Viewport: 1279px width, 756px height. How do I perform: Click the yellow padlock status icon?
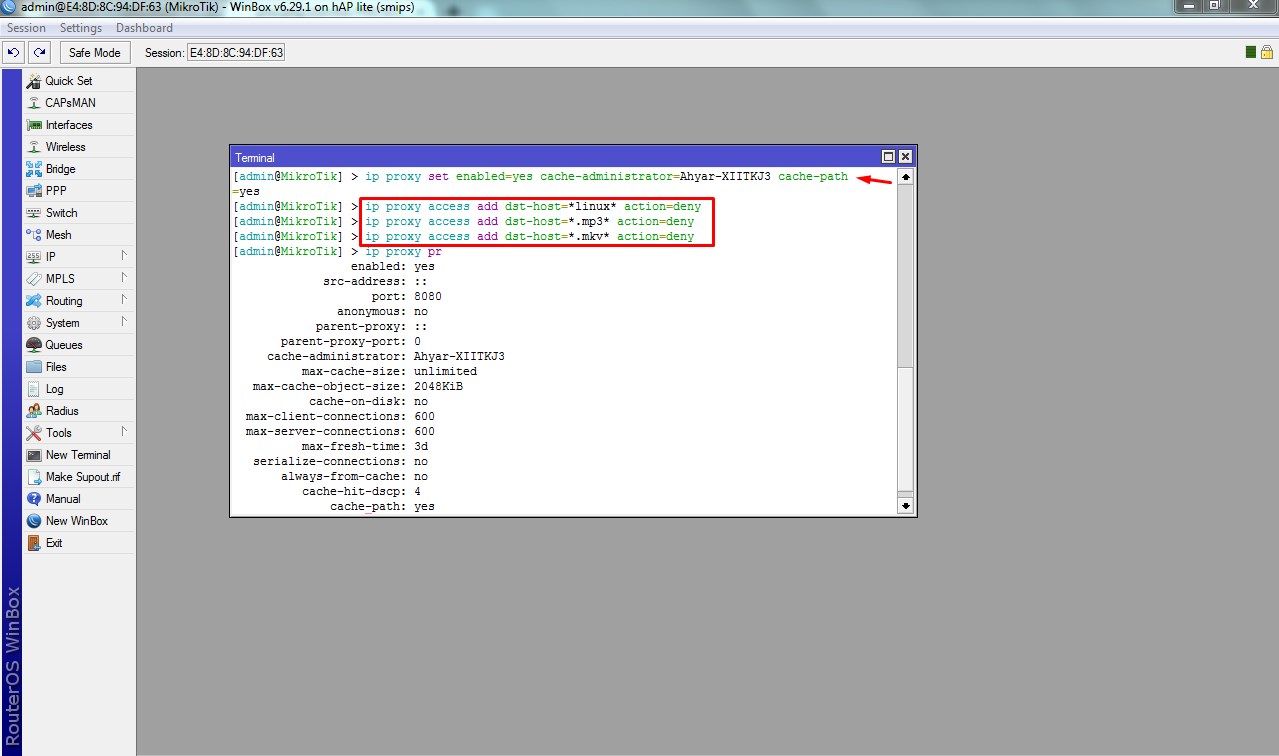pyautogui.click(x=1266, y=52)
